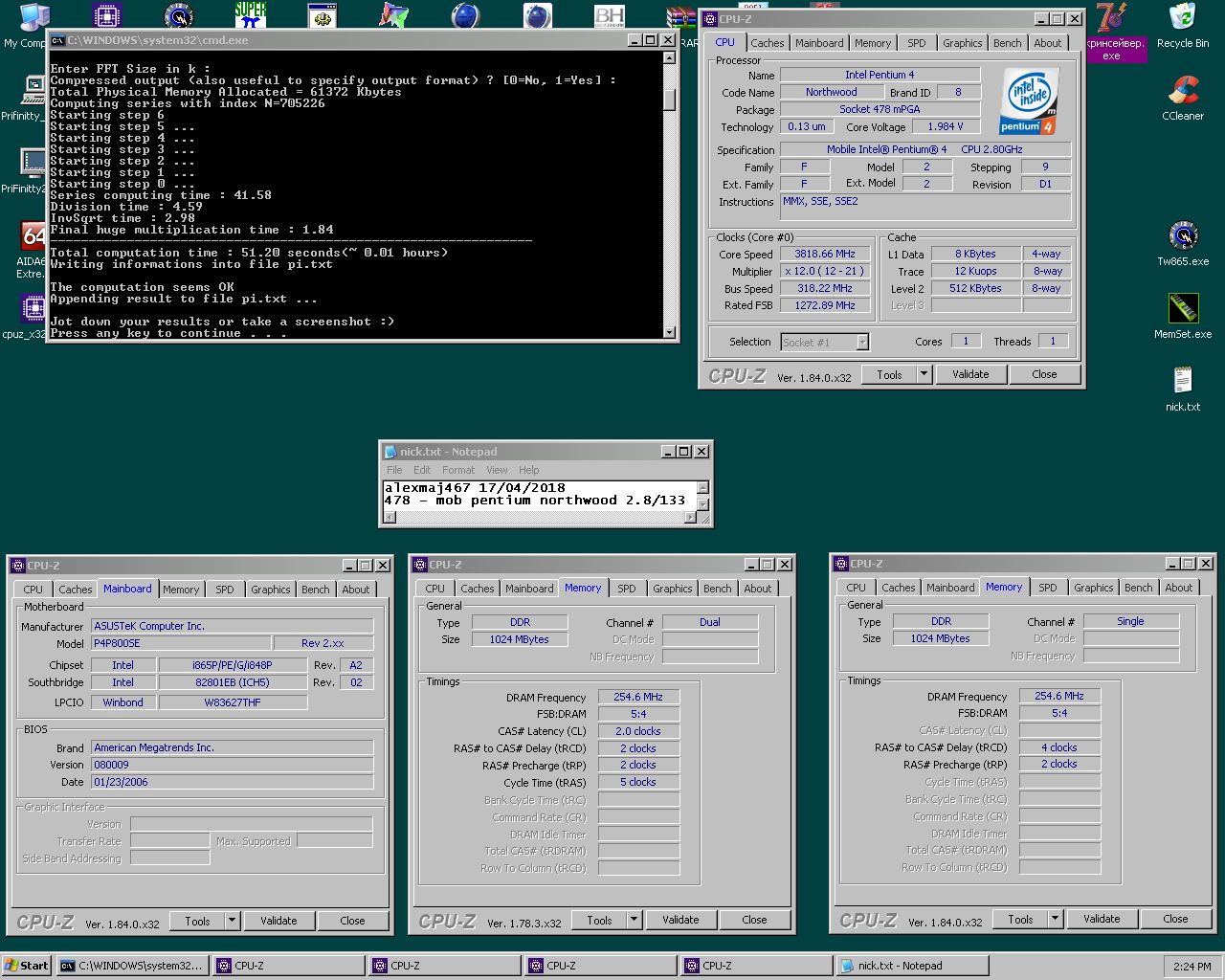The width and height of the screenshot is (1225, 980).
Task: Click Notepad horizontal scrollbar right arrow
Action: point(691,518)
